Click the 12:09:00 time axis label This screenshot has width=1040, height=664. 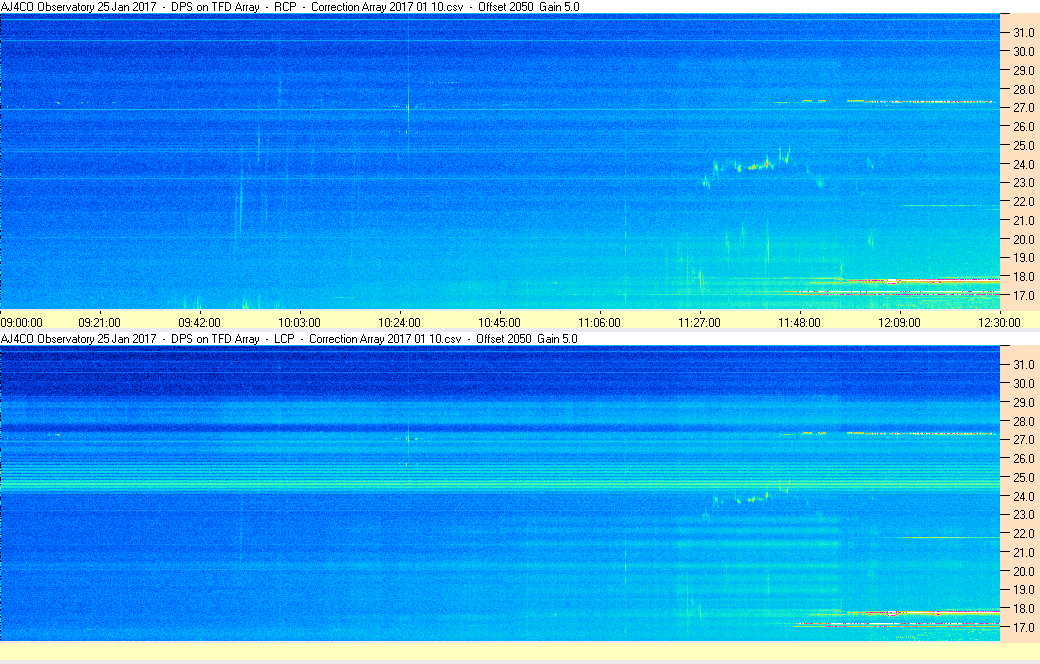click(x=899, y=323)
